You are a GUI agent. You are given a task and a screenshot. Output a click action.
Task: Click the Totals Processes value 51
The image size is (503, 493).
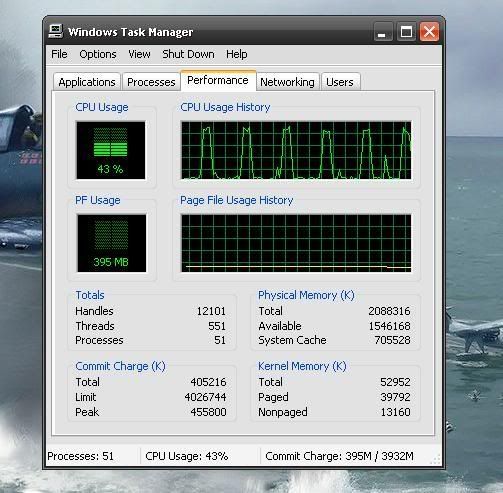tap(220, 340)
